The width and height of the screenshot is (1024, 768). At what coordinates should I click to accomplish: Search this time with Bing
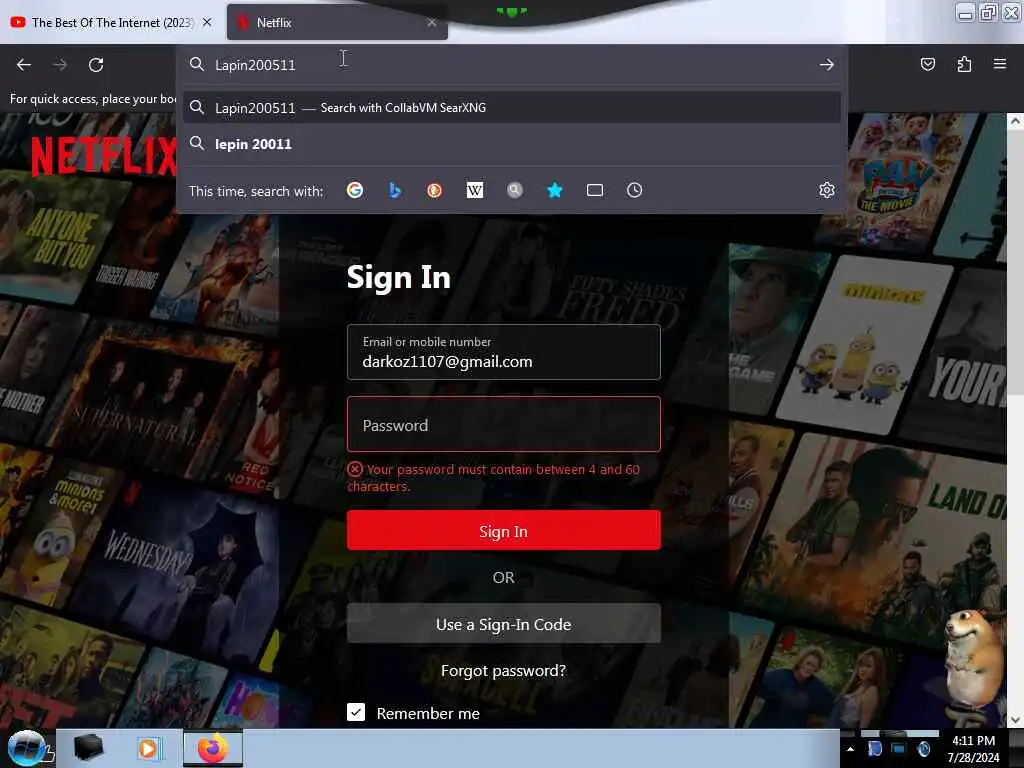[x=394, y=190]
